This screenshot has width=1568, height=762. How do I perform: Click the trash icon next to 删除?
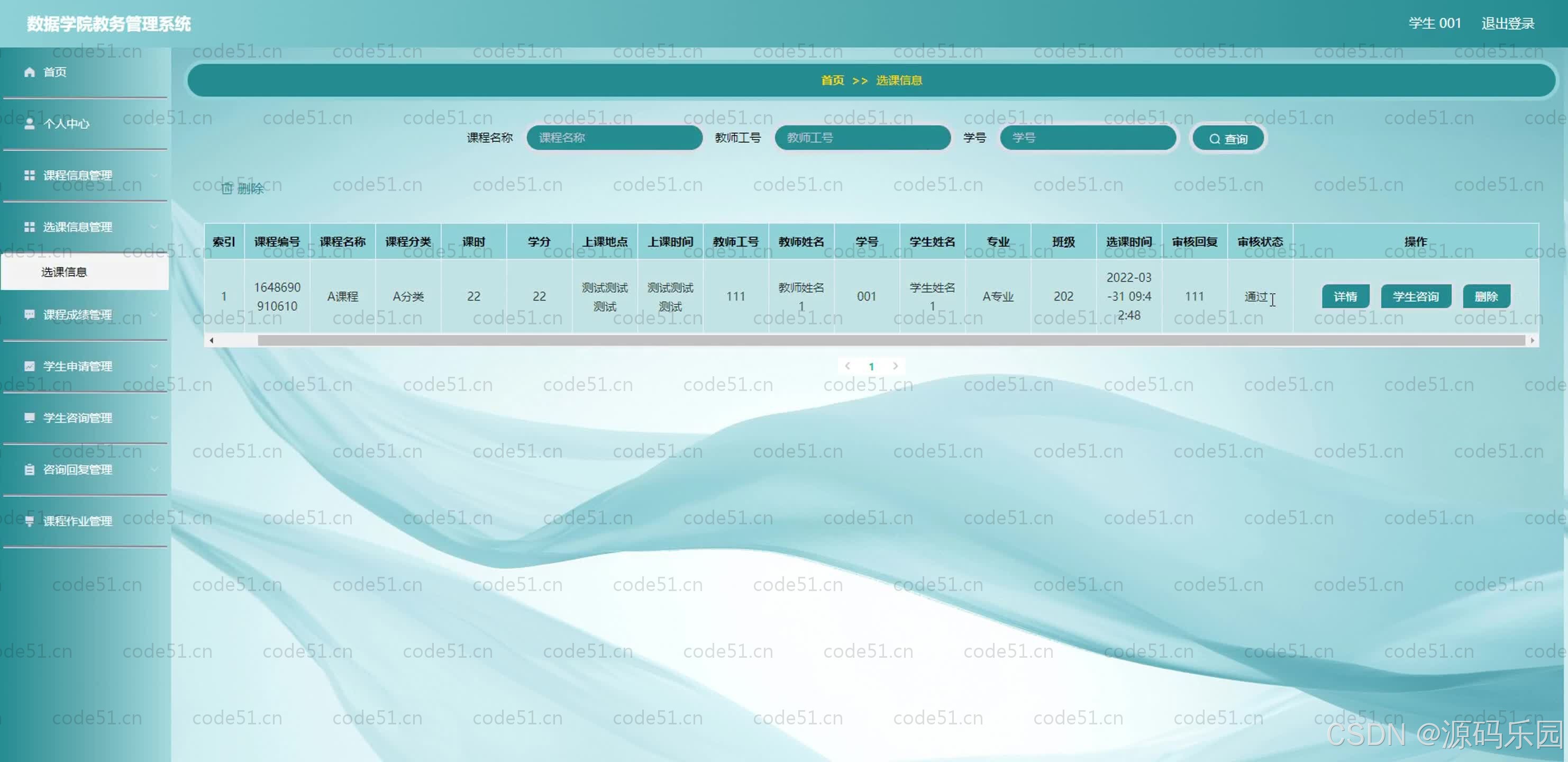(x=227, y=188)
